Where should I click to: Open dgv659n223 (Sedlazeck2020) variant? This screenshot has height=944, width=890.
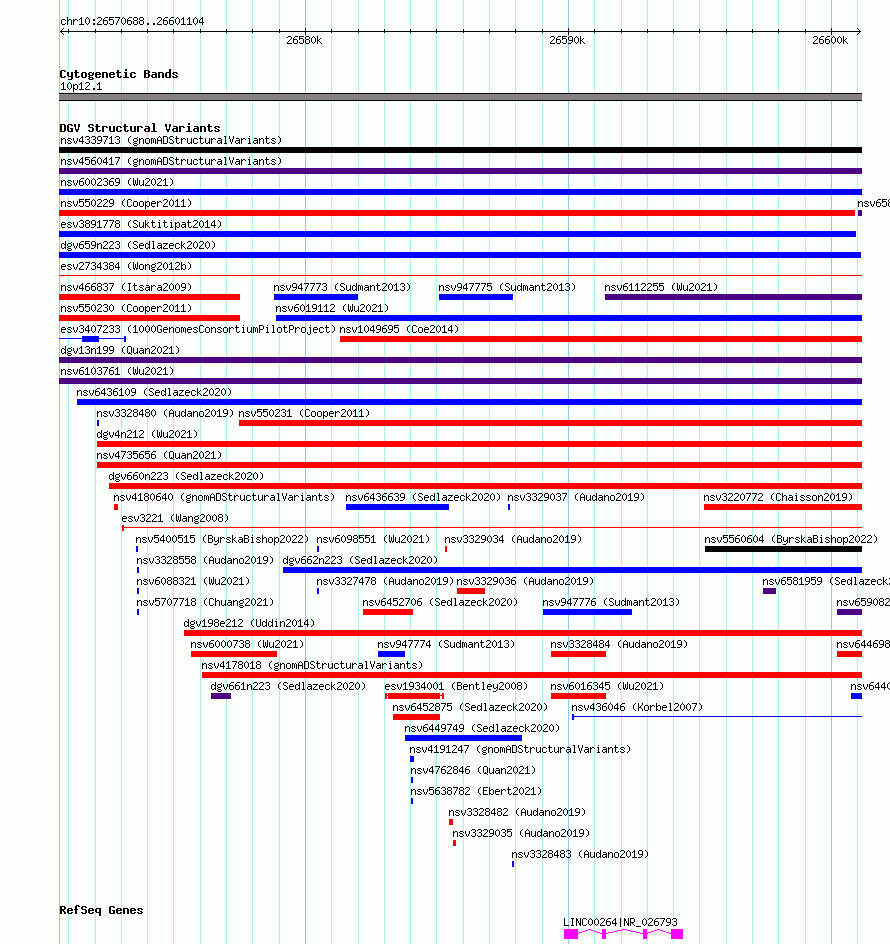coord(138,246)
